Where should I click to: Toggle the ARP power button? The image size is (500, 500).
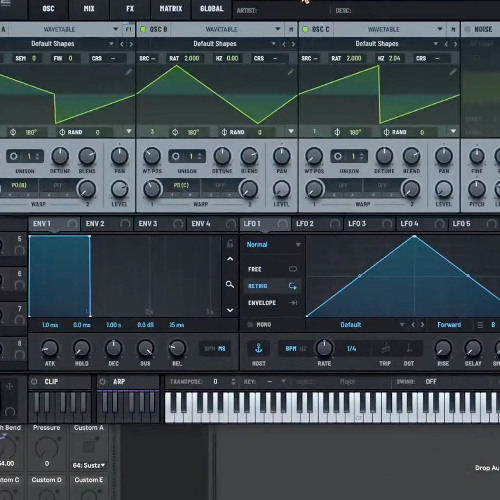point(103,382)
